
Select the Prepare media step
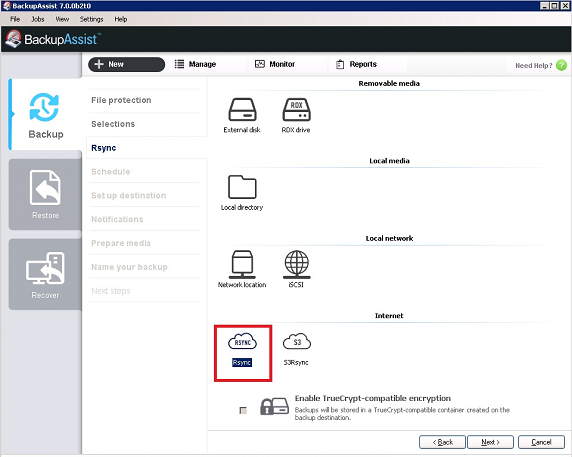coord(121,243)
